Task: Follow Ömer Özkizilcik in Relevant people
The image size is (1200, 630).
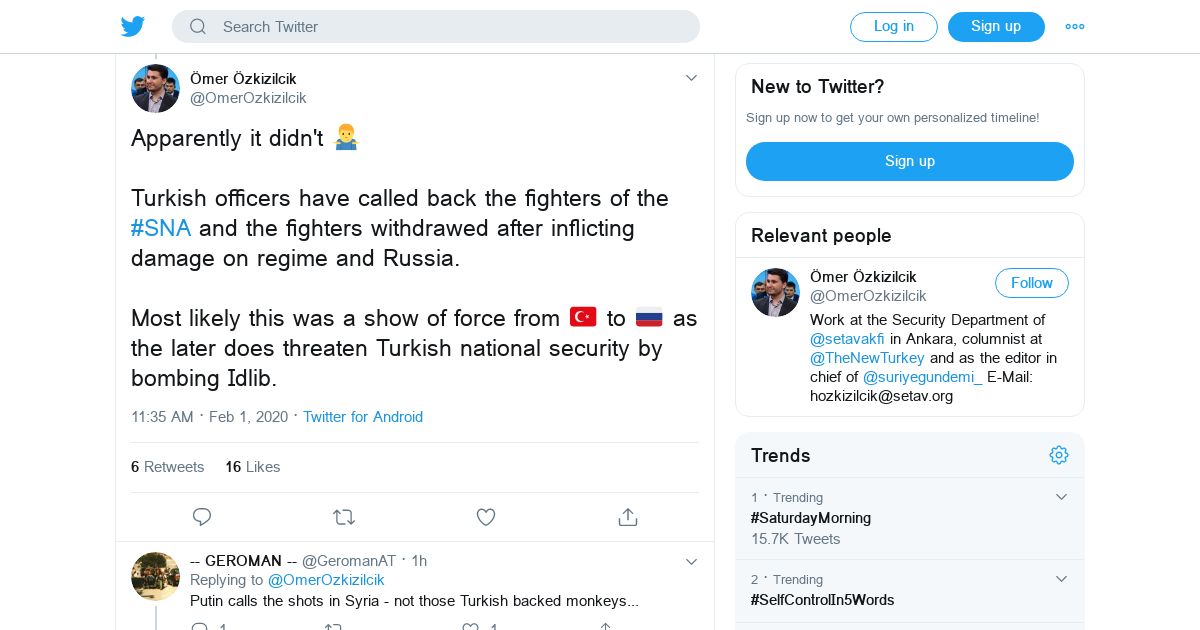Action: click(x=1031, y=283)
